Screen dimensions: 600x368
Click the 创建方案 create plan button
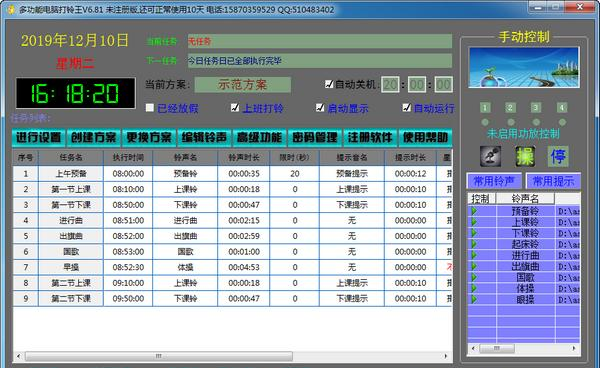click(94, 137)
